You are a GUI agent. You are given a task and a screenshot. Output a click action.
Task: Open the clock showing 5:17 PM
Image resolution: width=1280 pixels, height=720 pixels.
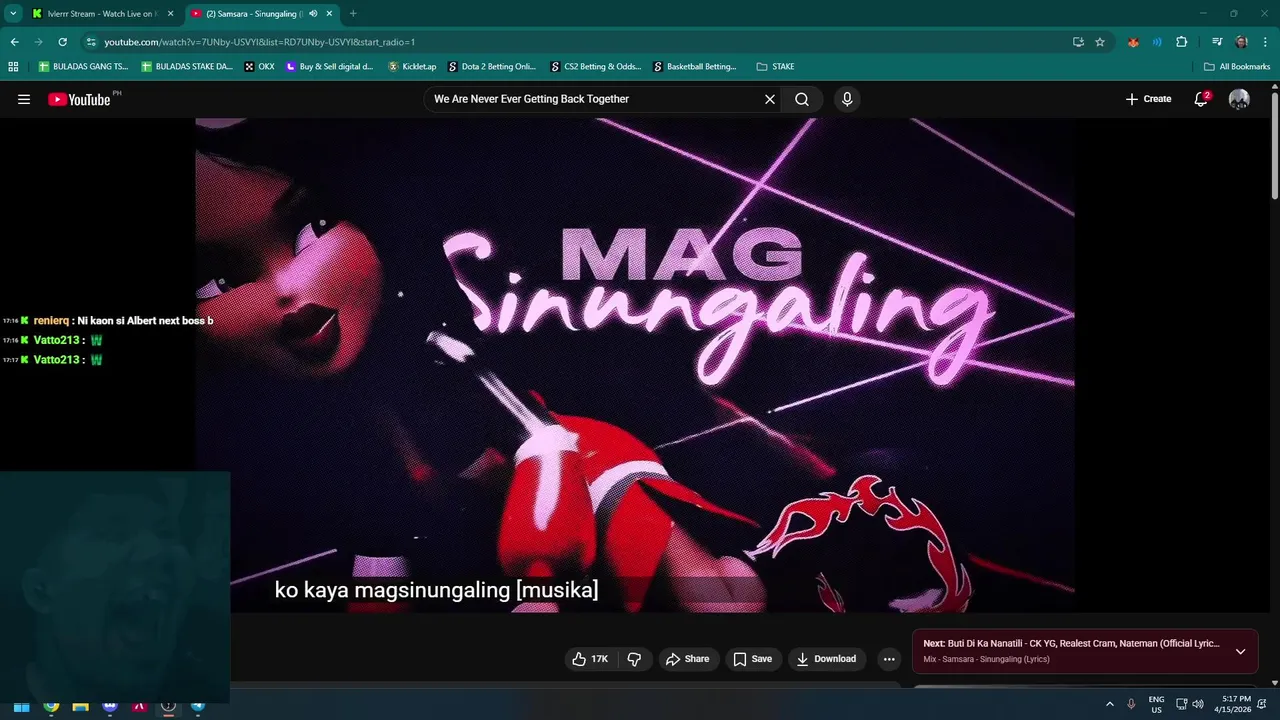click(x=1232, y=704)
